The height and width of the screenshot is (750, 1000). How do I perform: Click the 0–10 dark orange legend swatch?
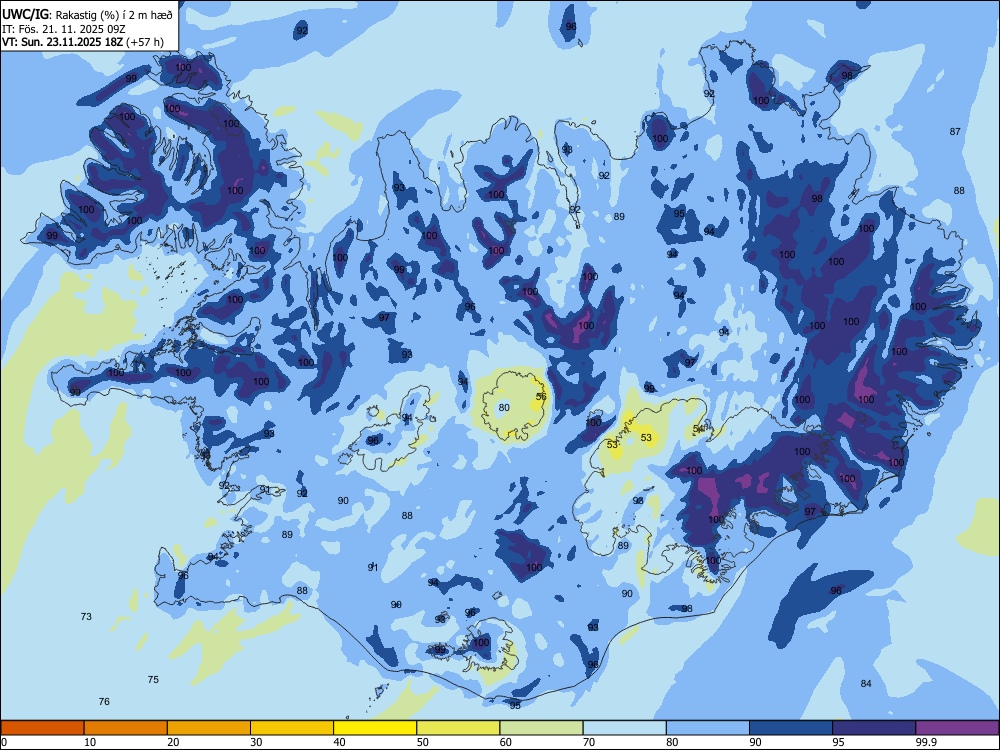coord(42,728)
